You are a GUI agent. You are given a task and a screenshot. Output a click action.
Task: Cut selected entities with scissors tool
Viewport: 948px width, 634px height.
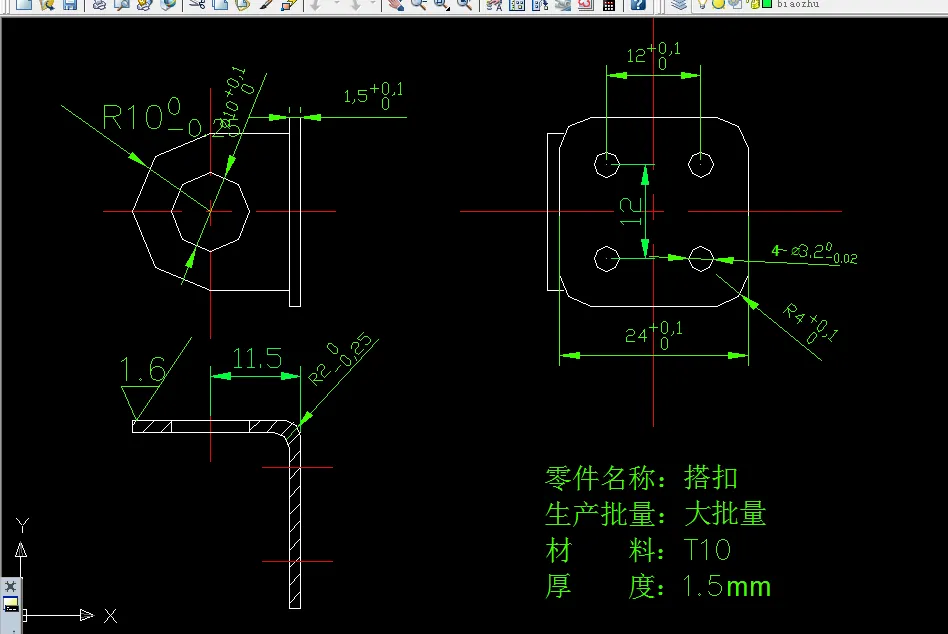click(x=196, y=6)
